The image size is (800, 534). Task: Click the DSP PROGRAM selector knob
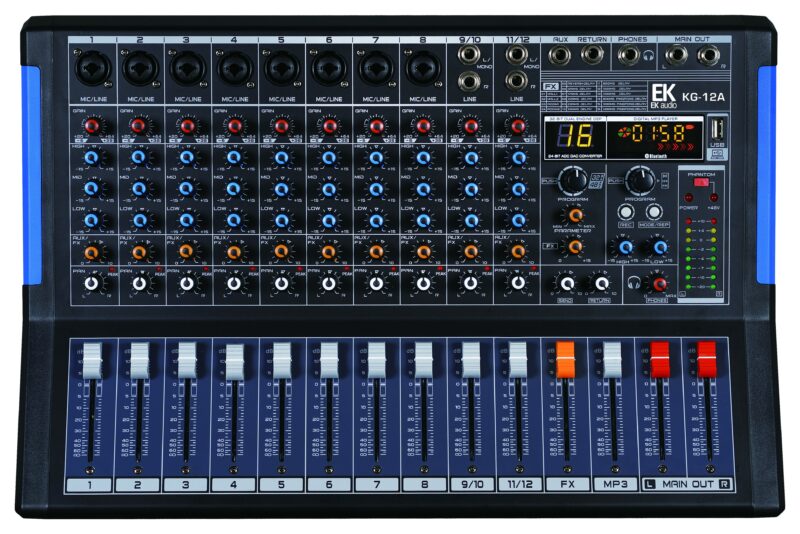[573, 181]
